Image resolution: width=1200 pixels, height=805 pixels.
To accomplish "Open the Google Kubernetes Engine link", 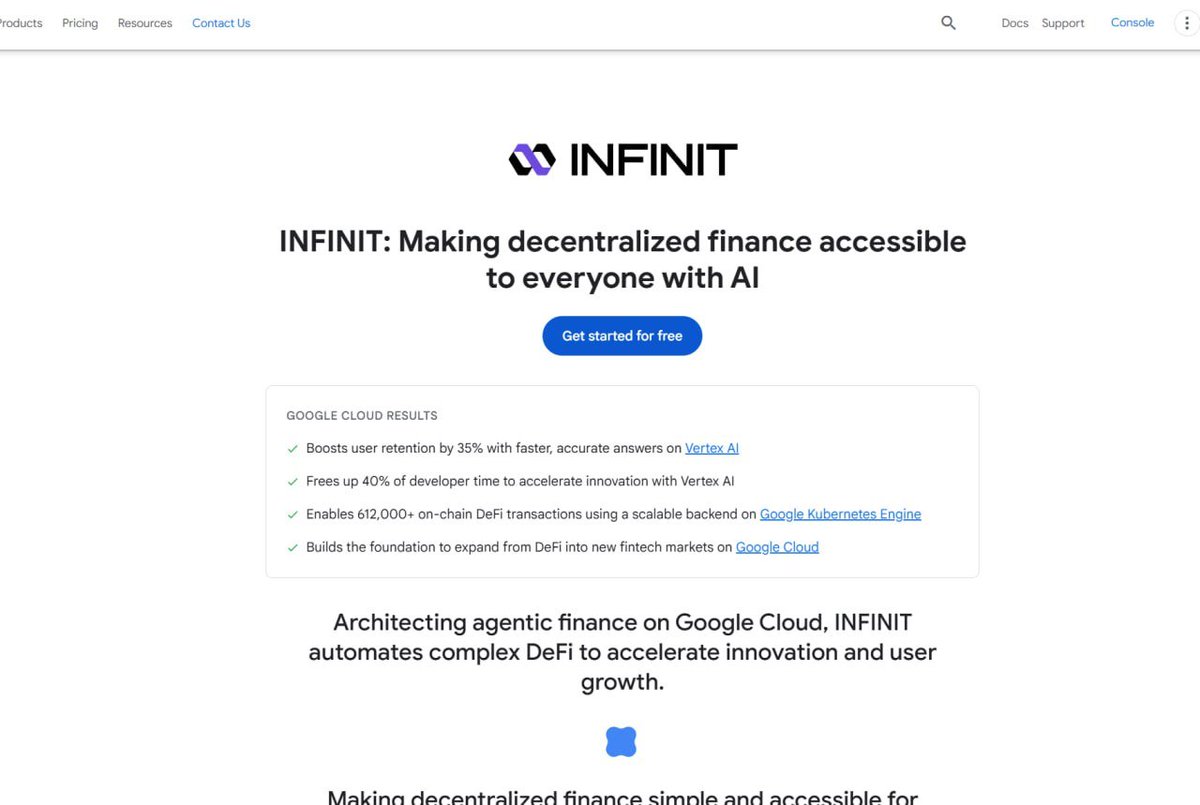I will (840, 514).
